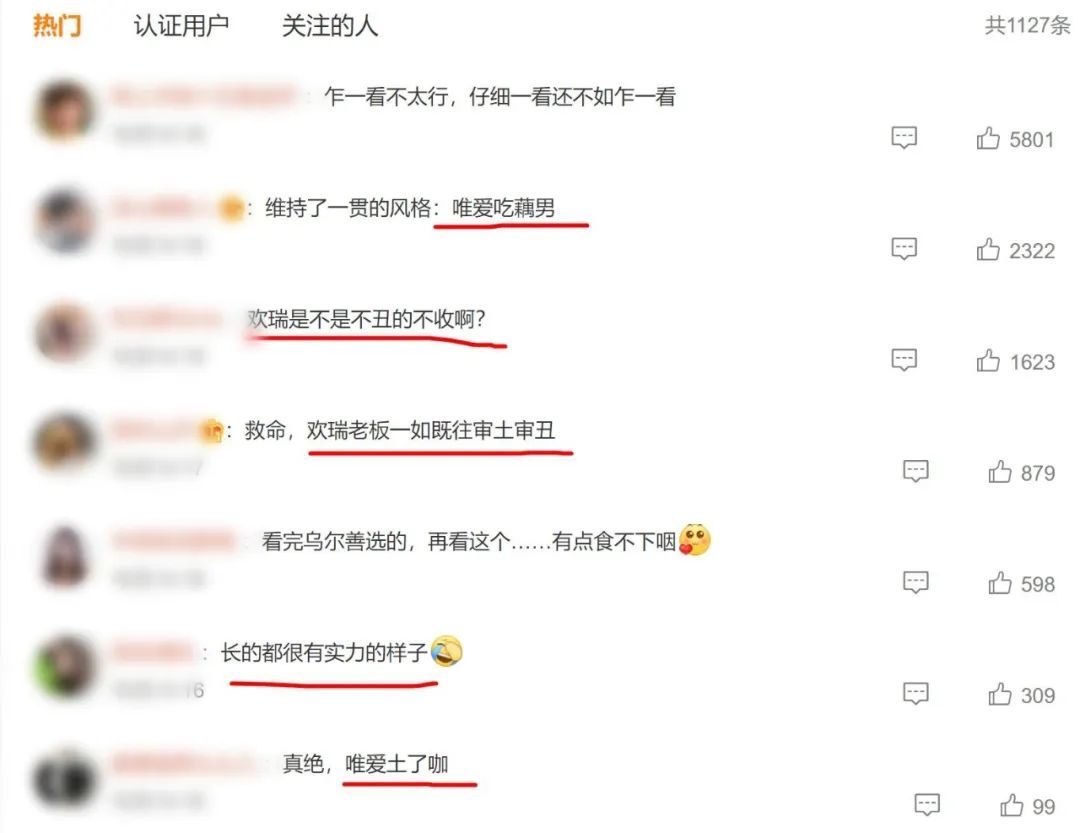Image resolution: width=1080 pixels, height=833 pixels.
Task: Like the comment with 5801 likes
Action: coord(988,138)
